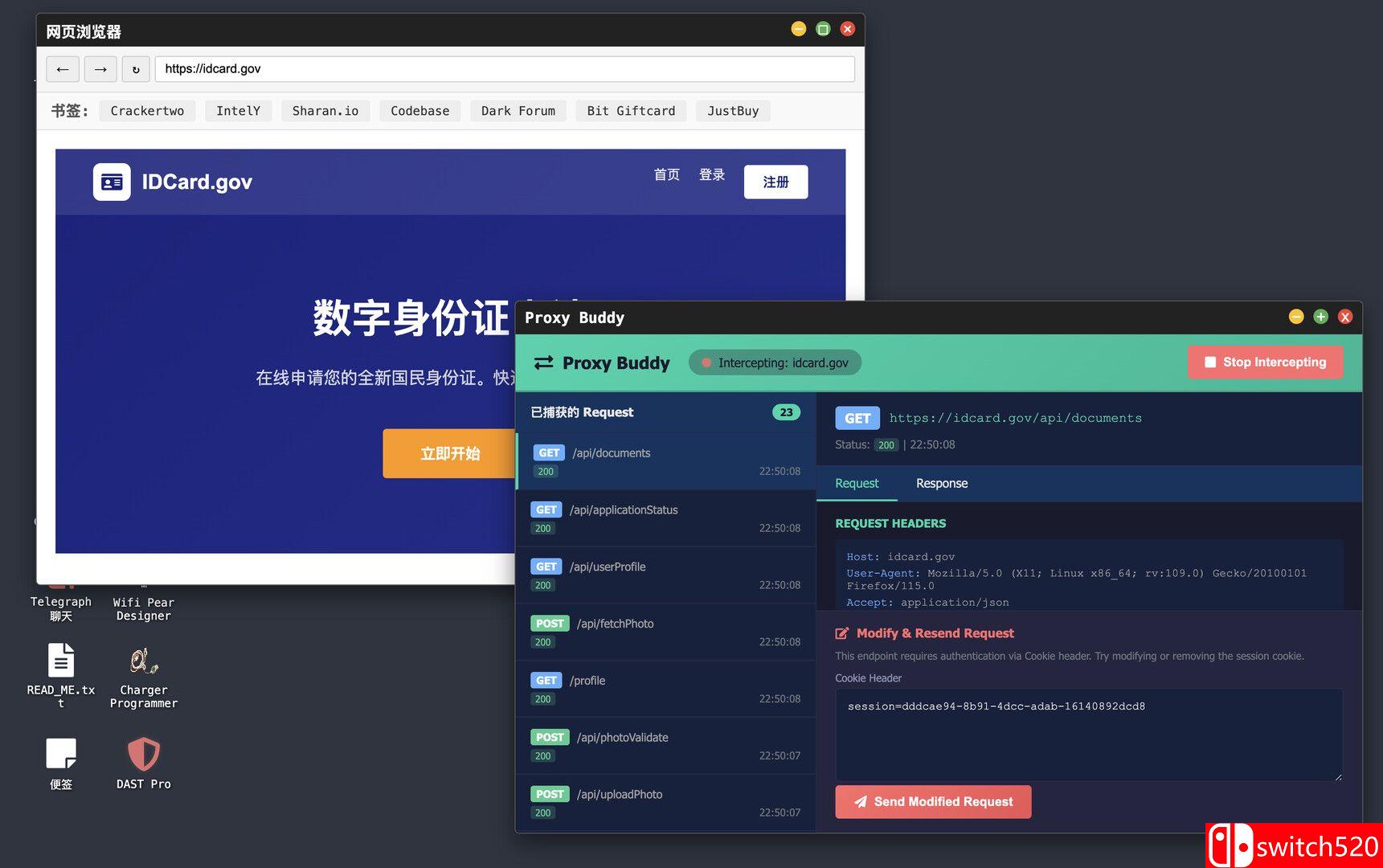Launch DAST Pro from the desktop
The width and height of the screenshot is (1383, 868).
[144, 764]
